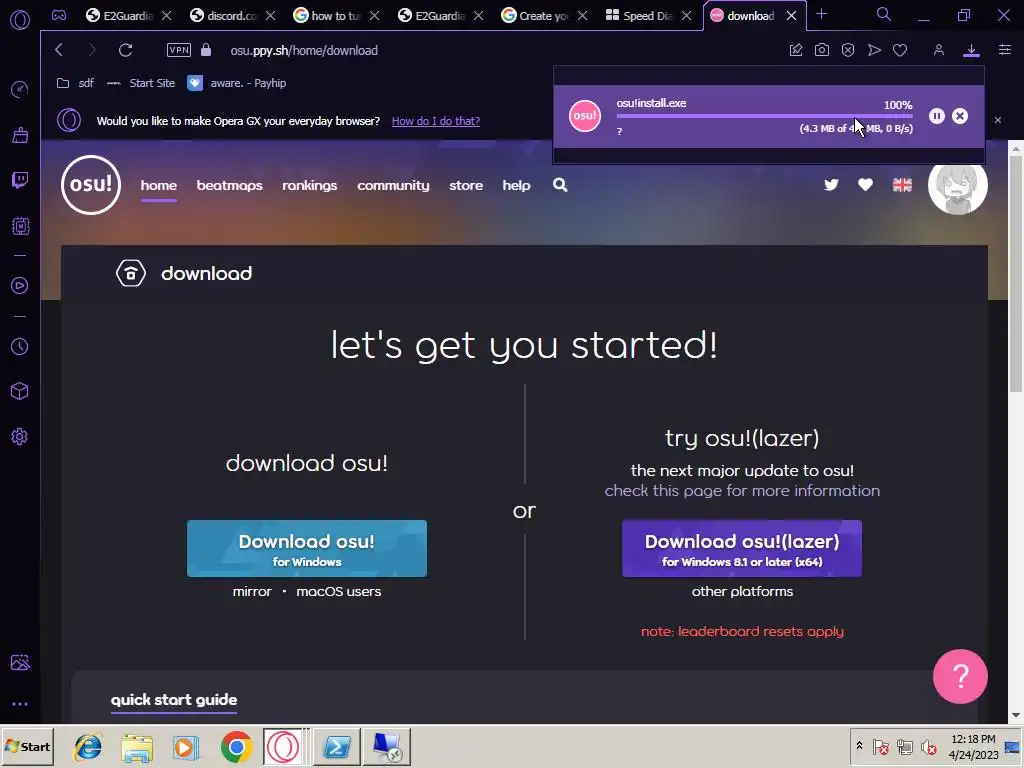Open the briefcase sidebar icon

20,135
